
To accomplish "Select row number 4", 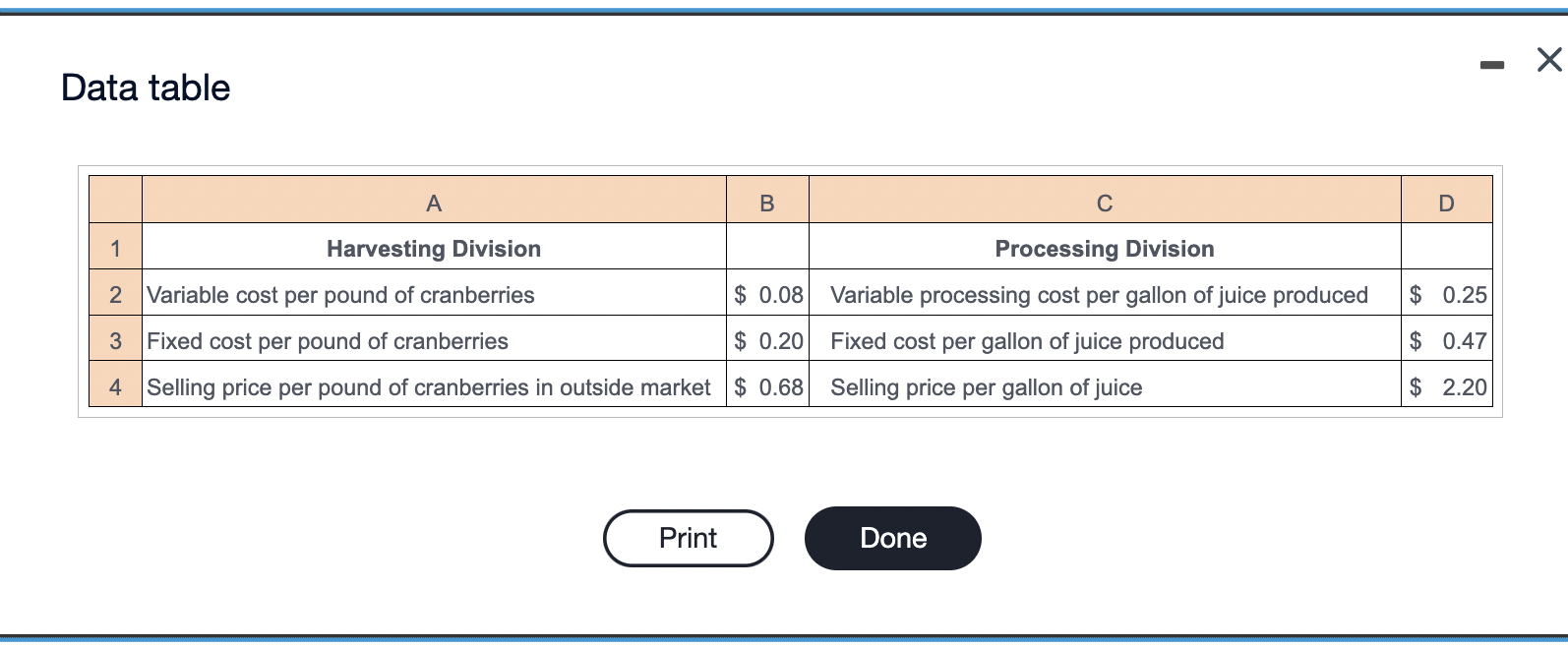I will coord(115,386).
